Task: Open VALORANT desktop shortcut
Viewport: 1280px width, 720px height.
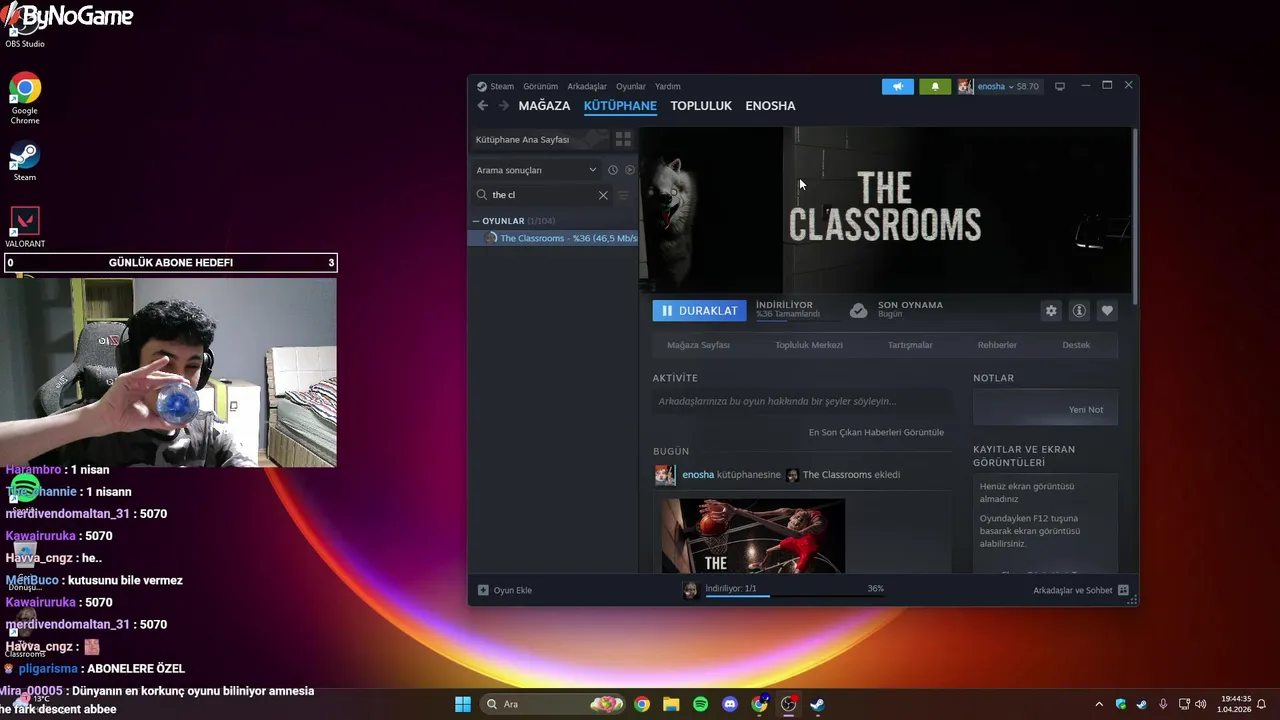Action: (25, 227)
